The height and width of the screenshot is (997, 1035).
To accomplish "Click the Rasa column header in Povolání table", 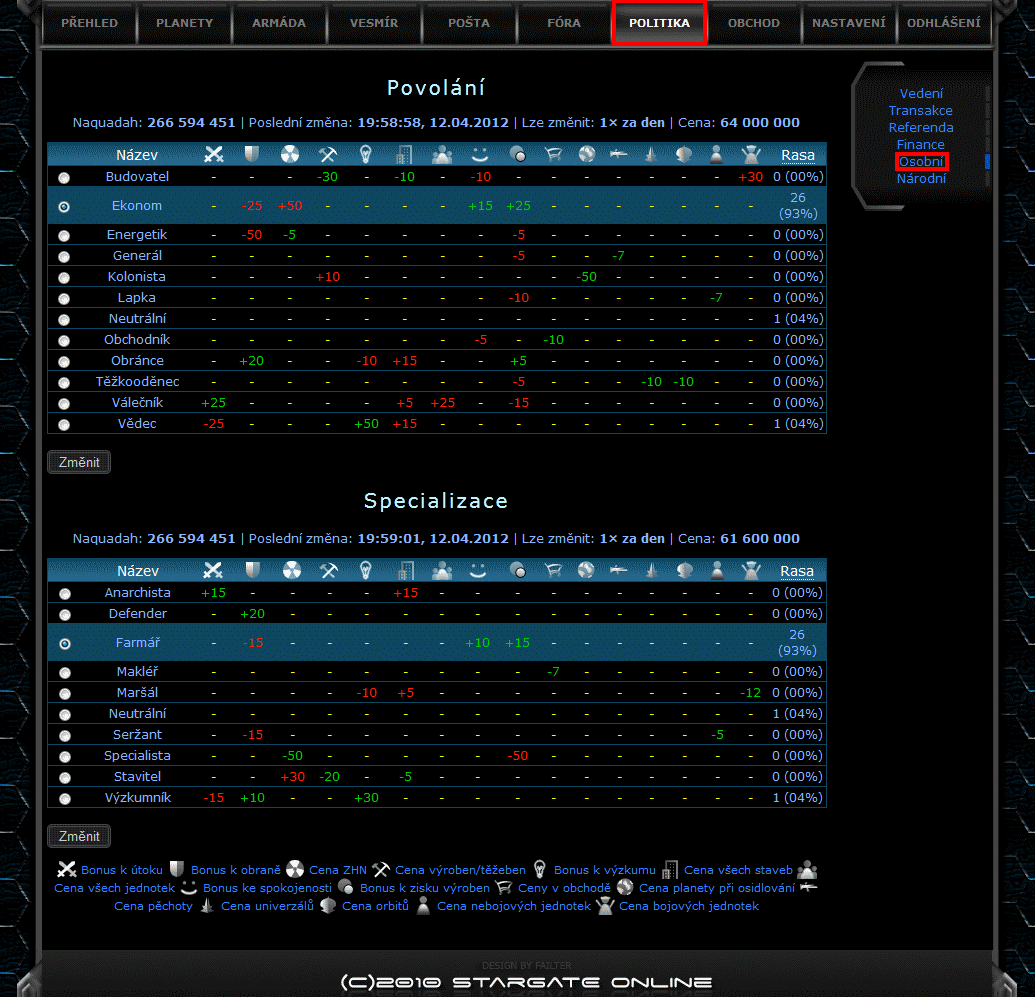I will click(797, 155).
